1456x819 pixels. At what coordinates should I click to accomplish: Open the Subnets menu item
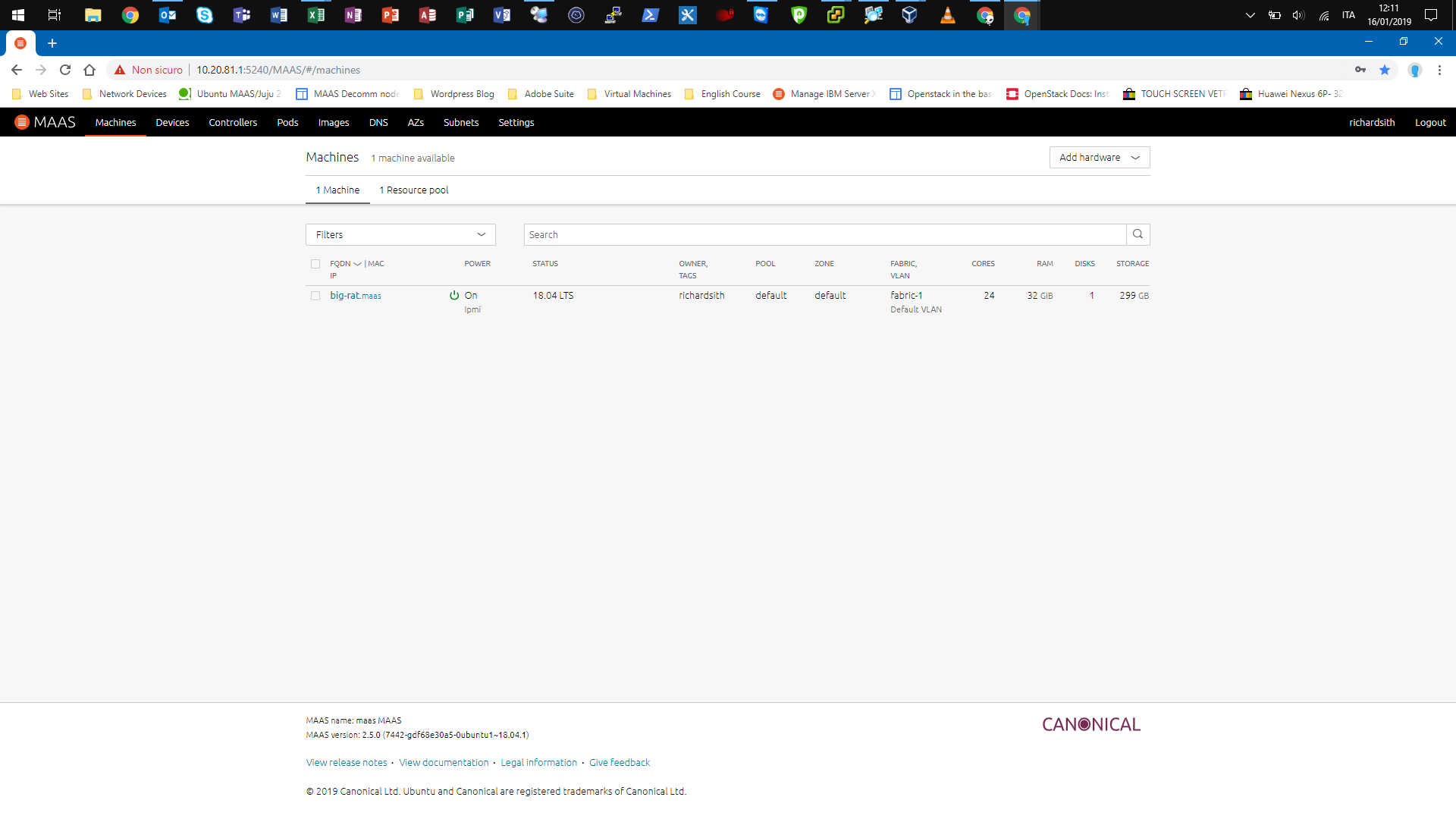click(x=460, y=122)
